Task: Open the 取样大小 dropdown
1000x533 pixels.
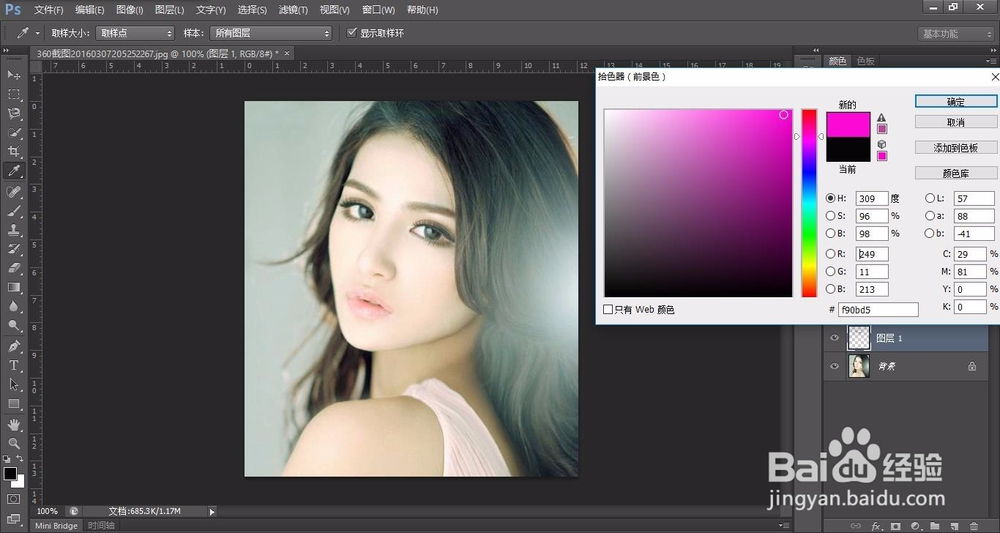Action: click(x=135, y=33)
